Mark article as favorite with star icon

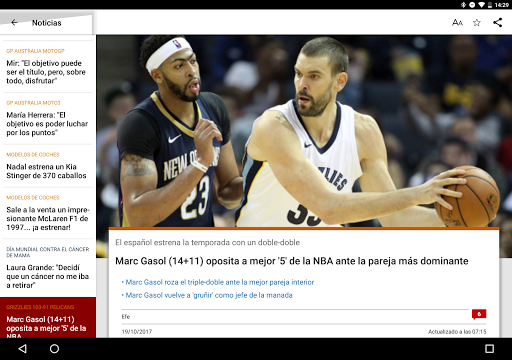click(477, 23)
